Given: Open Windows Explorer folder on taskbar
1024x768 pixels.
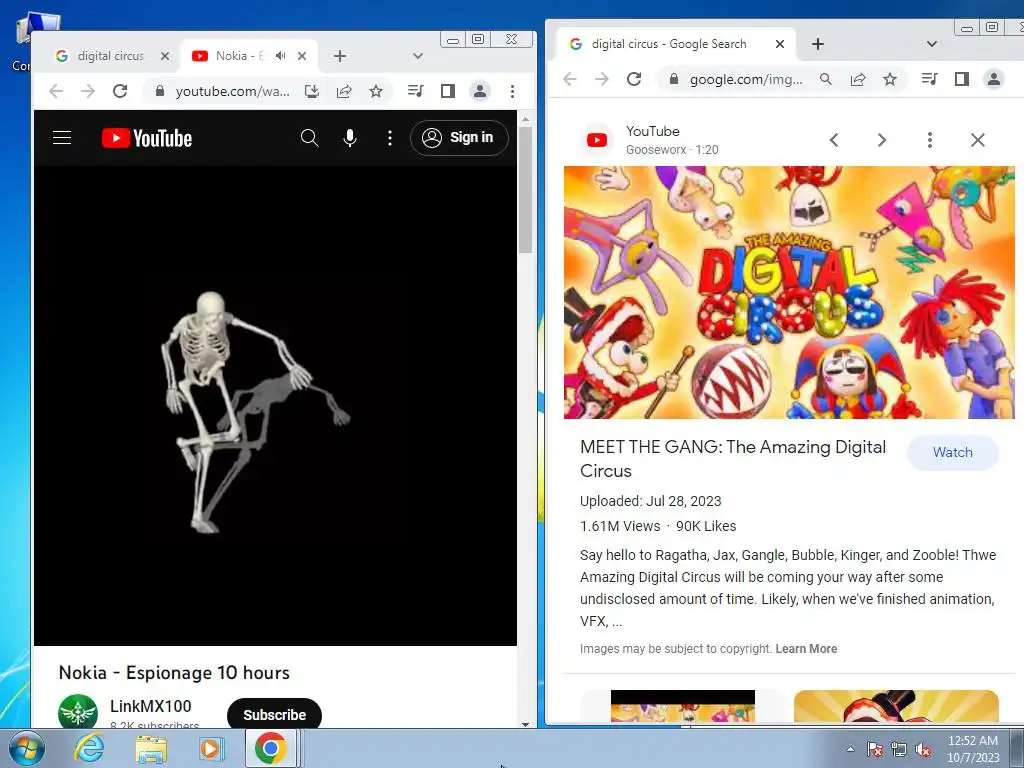Looking at the screenshot, I should (x=151, y=749).
